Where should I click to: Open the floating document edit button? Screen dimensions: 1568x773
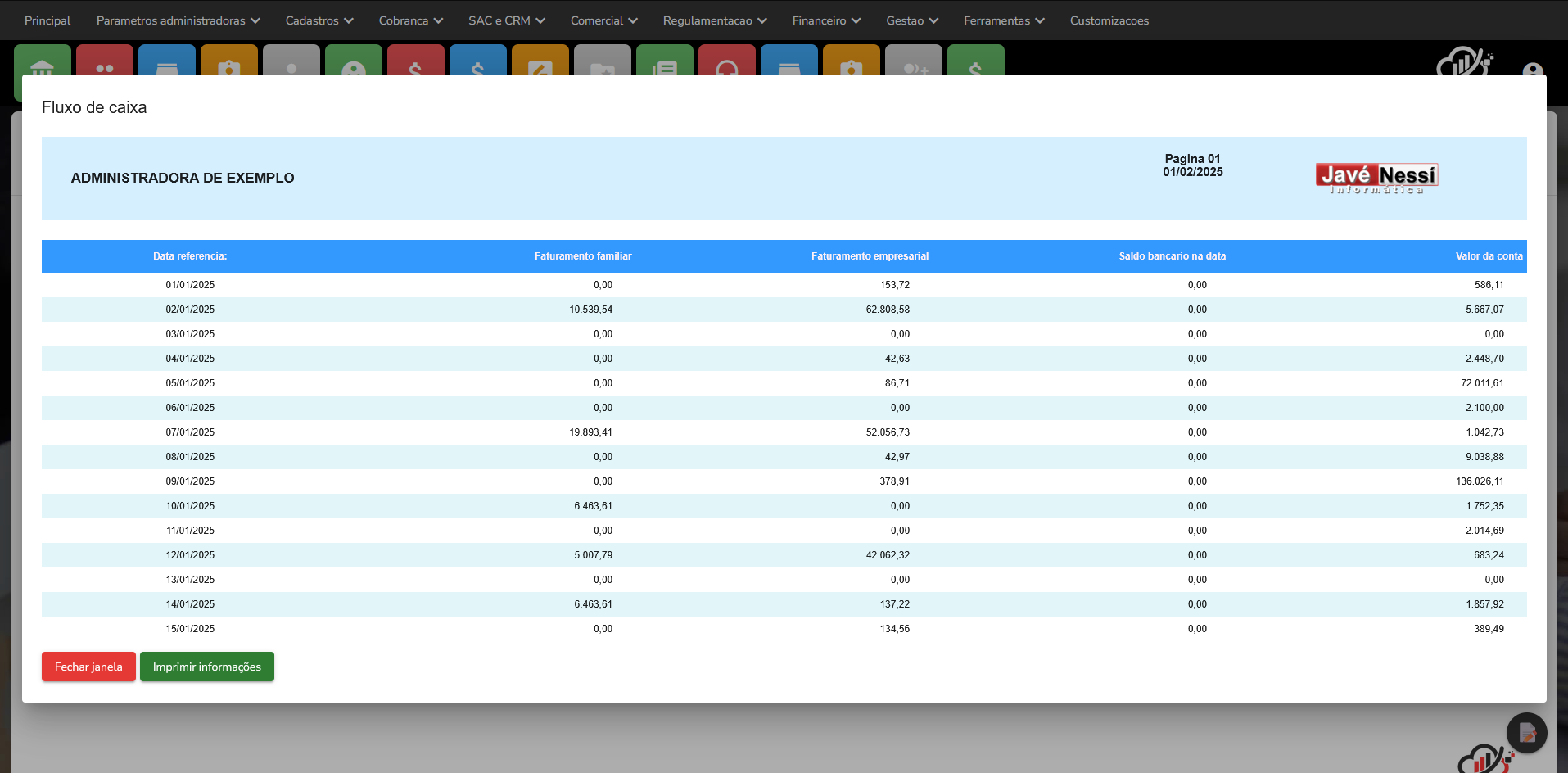[1526, 733]
